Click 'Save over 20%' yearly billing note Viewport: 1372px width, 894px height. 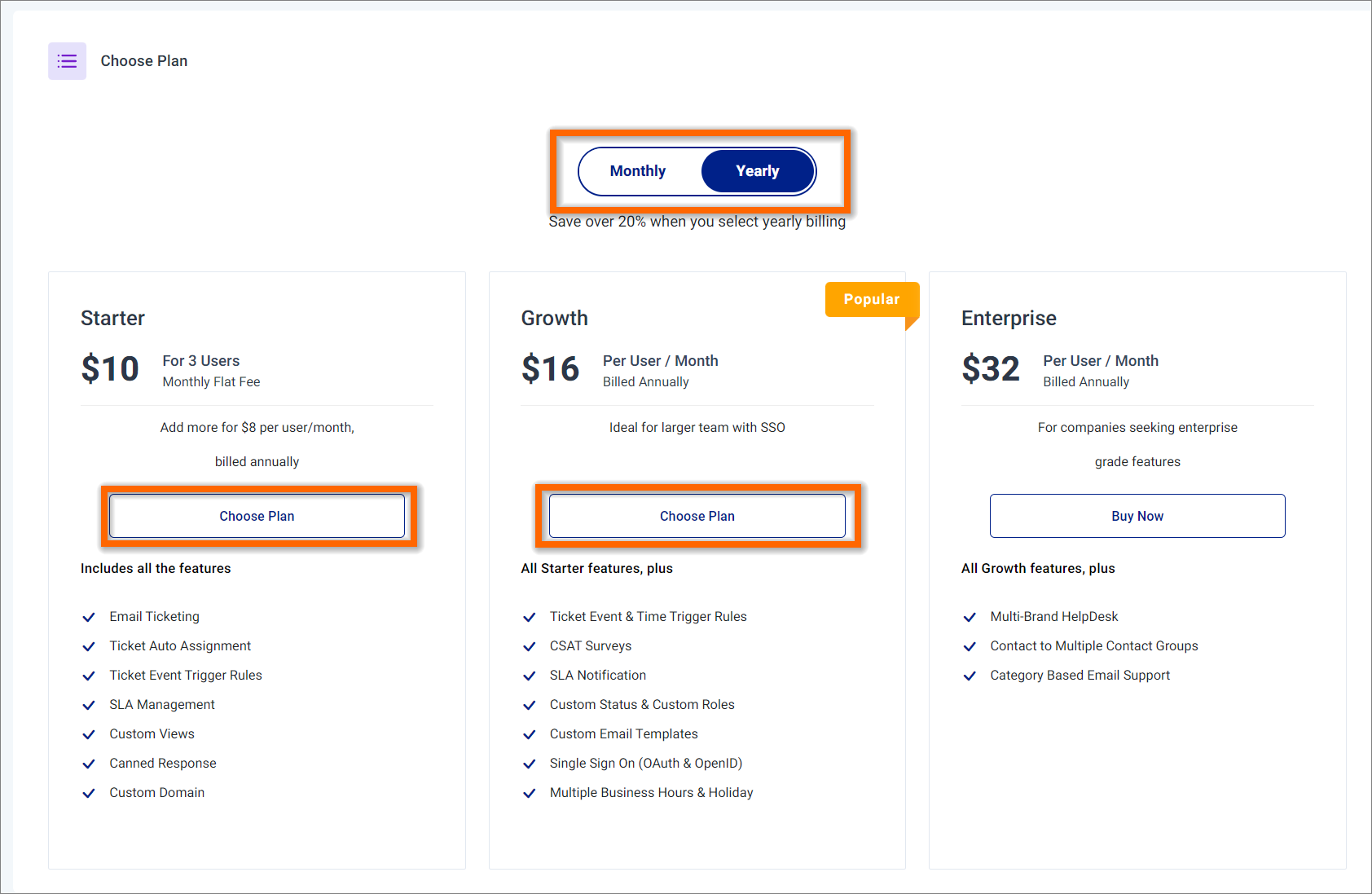click(x=697, y=222)
